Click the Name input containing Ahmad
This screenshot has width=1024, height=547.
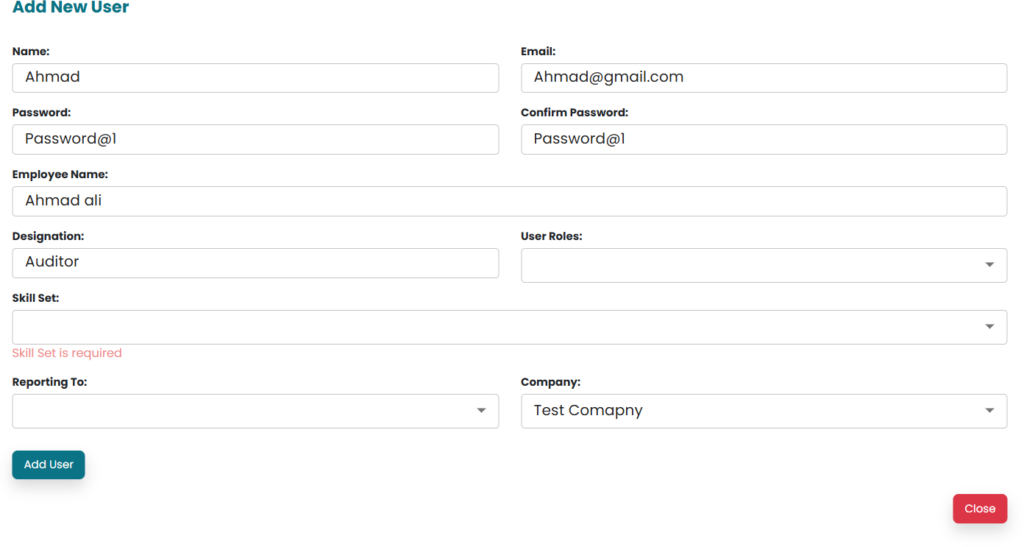[255, 78]
